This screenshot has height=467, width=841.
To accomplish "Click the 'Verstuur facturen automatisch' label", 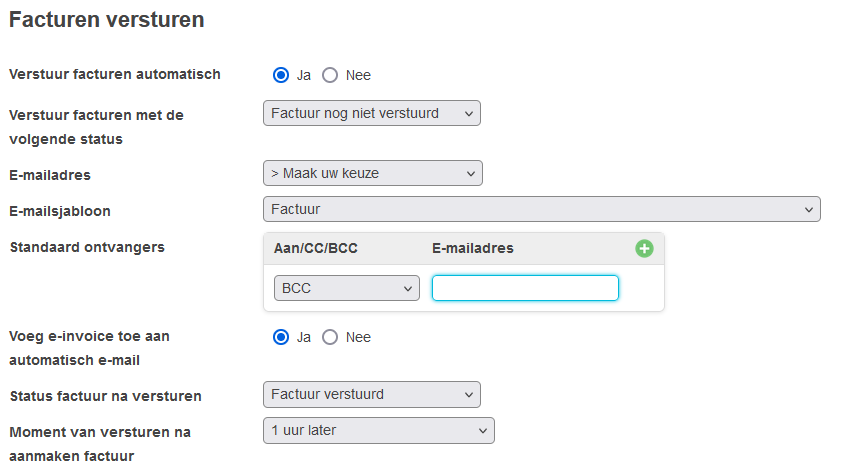I will [115, 74].
